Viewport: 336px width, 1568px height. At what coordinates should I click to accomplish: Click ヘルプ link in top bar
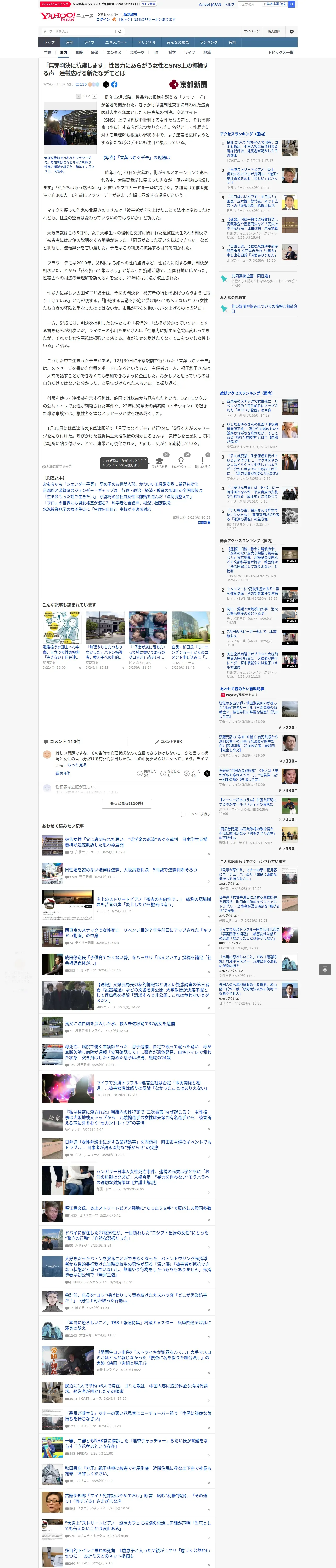[229, 4]
